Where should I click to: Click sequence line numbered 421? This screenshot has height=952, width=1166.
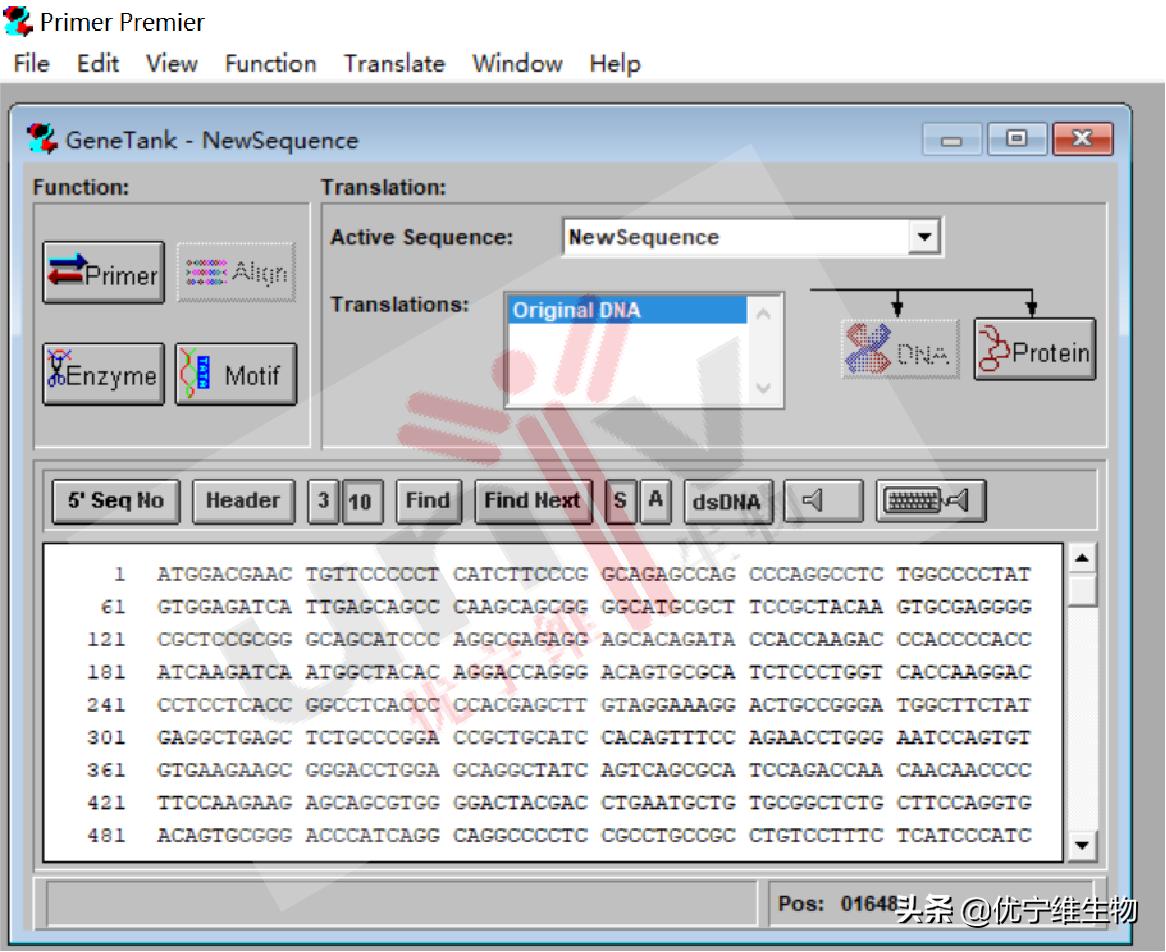(559, 803)
